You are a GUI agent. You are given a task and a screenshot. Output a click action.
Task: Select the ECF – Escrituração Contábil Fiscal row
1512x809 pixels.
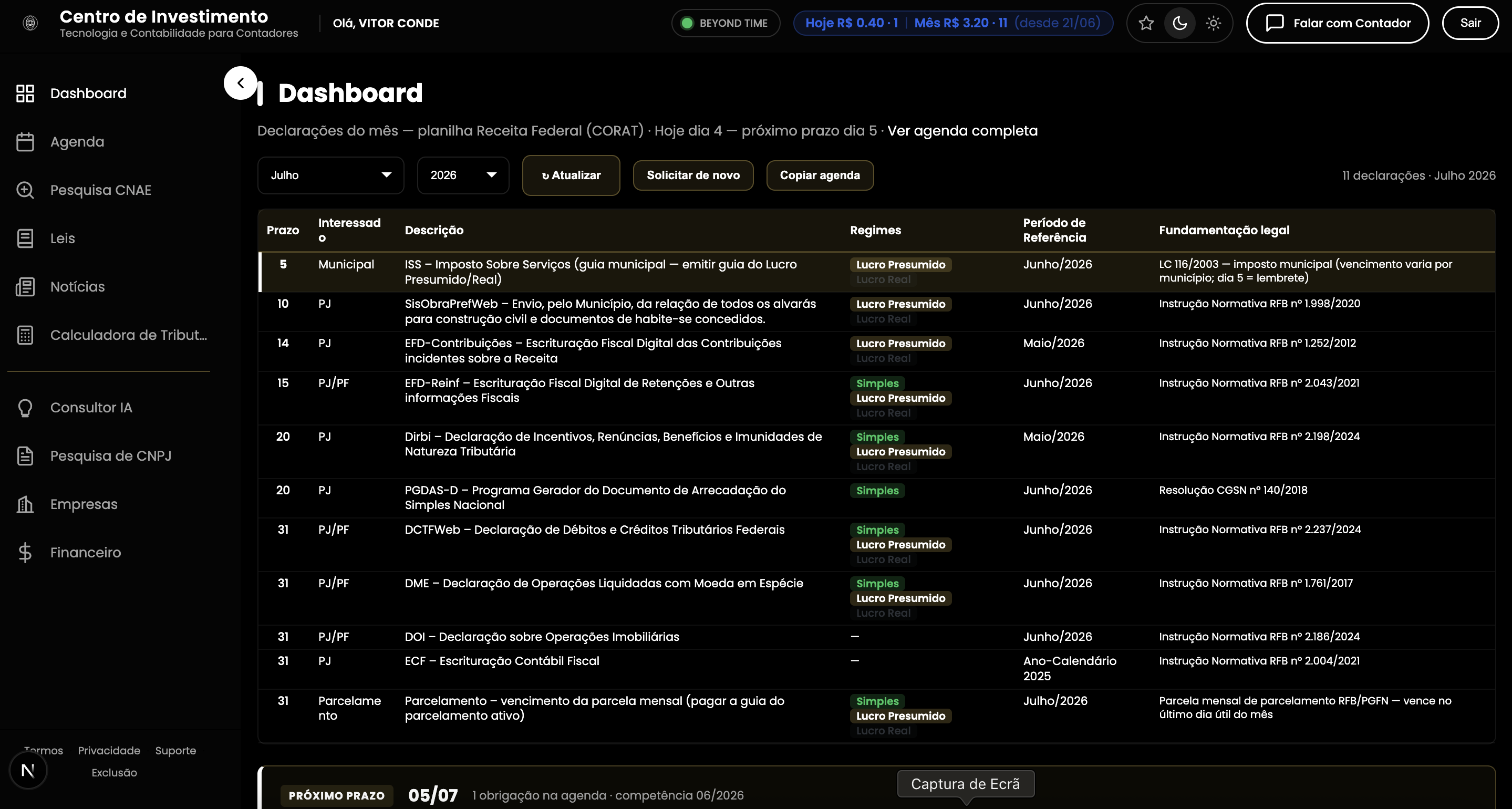click(x=877, y=669)
